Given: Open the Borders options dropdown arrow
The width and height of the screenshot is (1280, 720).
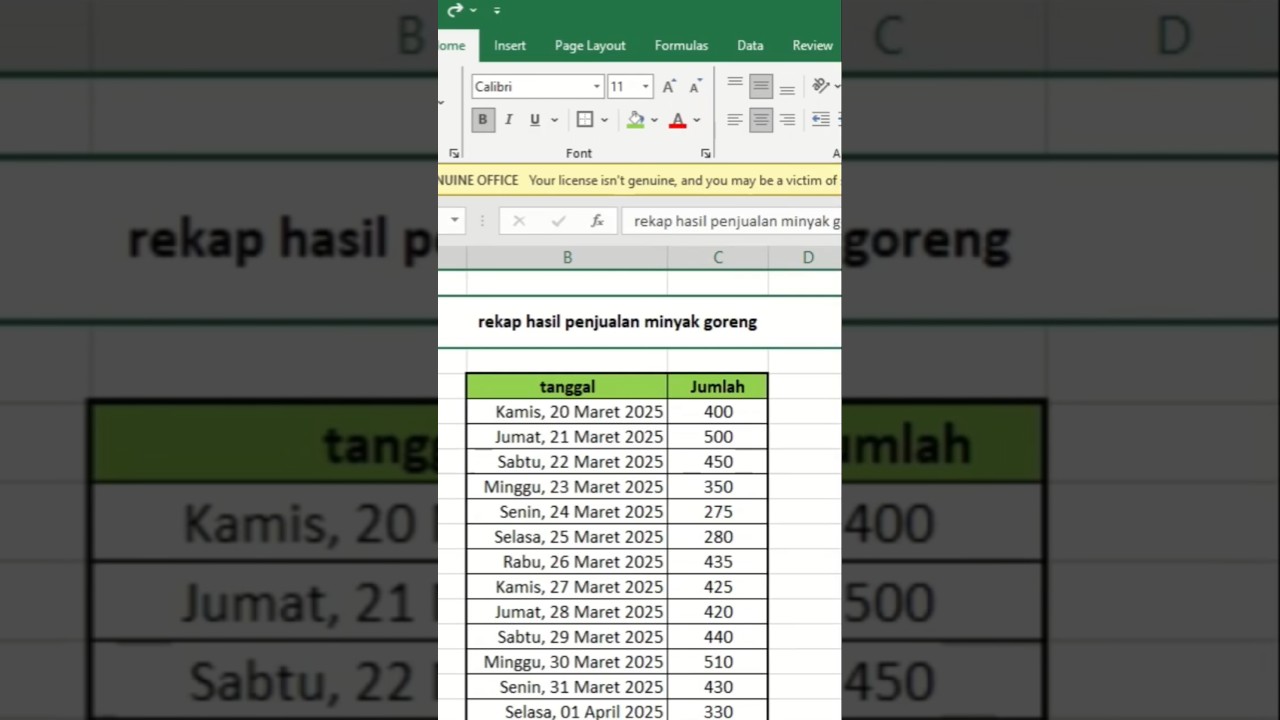Looking at the screenshot, I should point(604,120).
